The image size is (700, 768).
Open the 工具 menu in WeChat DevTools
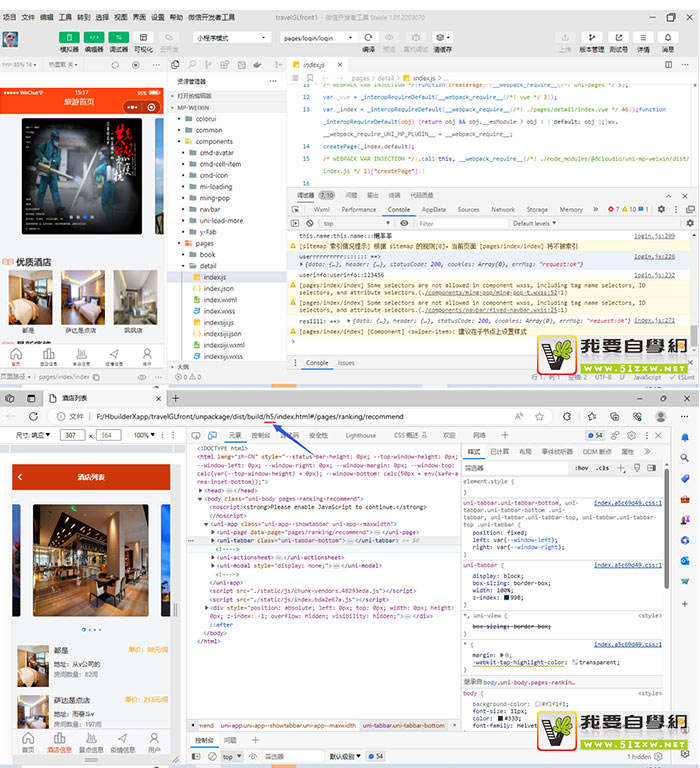[x=65, y=17]
